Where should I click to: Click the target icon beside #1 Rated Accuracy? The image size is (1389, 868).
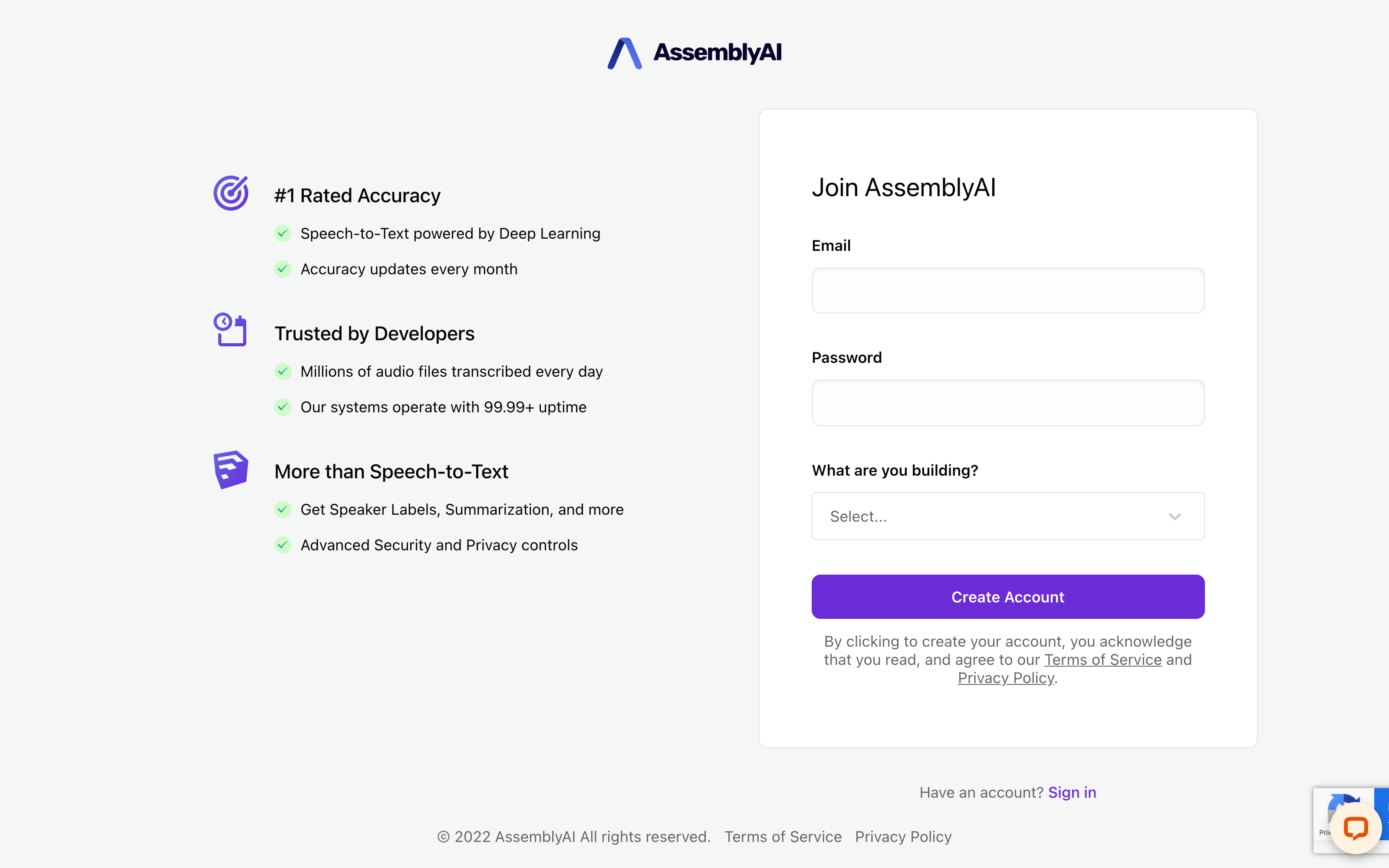(230, 193)
